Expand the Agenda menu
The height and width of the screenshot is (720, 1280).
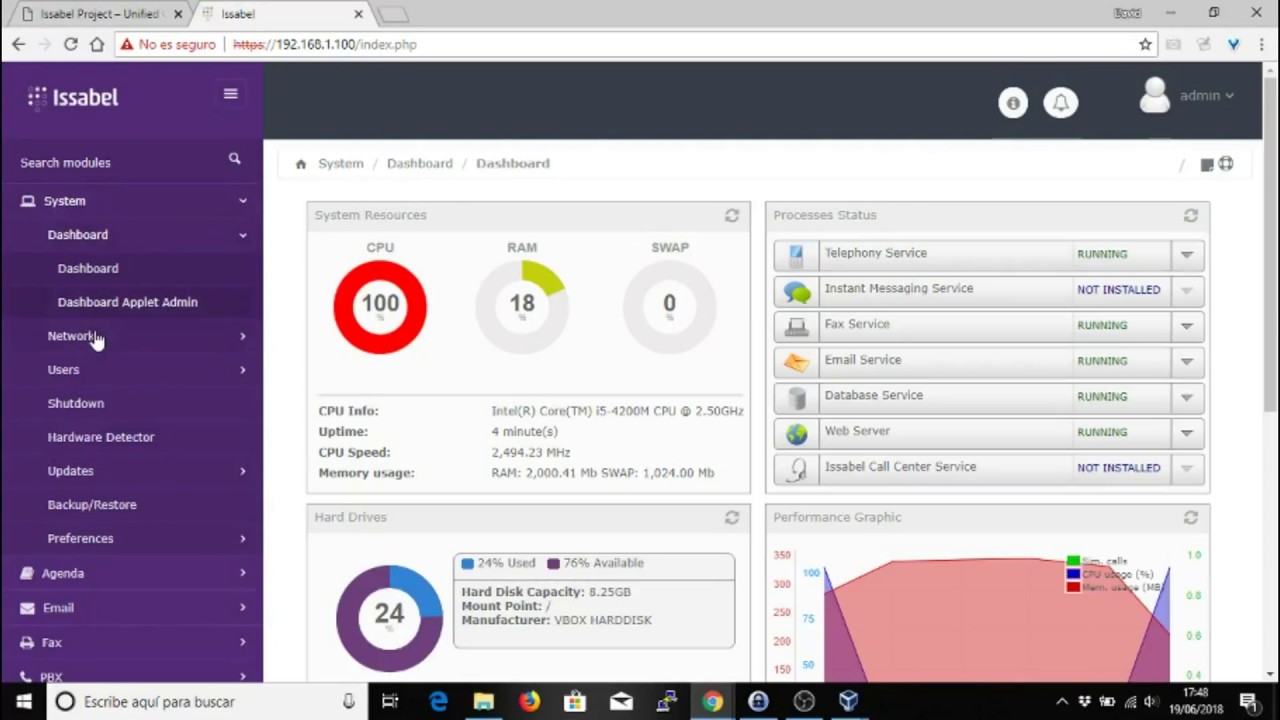132,573
